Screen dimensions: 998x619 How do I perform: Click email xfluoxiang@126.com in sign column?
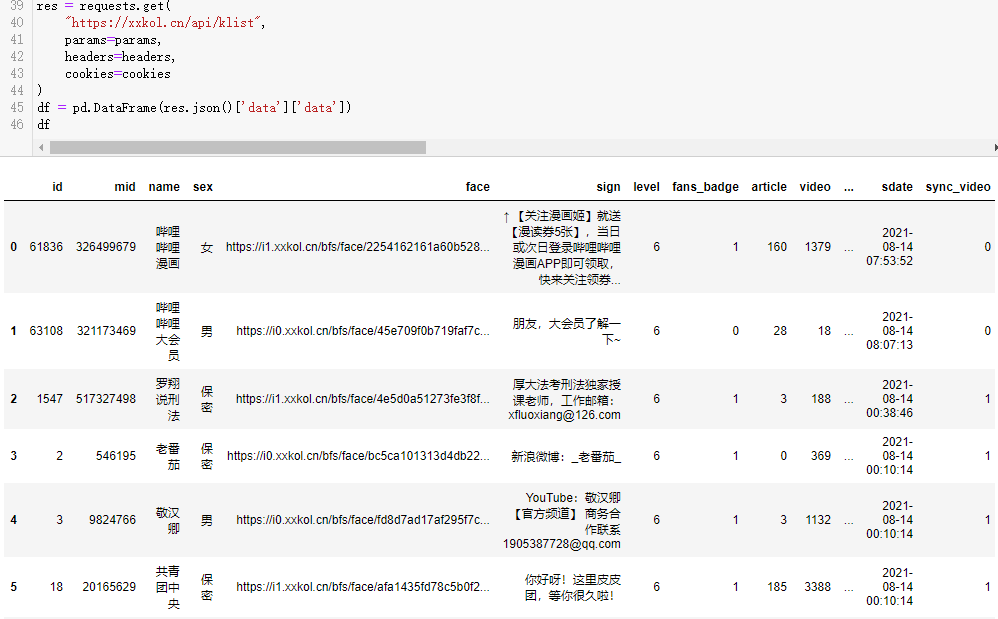564,415
